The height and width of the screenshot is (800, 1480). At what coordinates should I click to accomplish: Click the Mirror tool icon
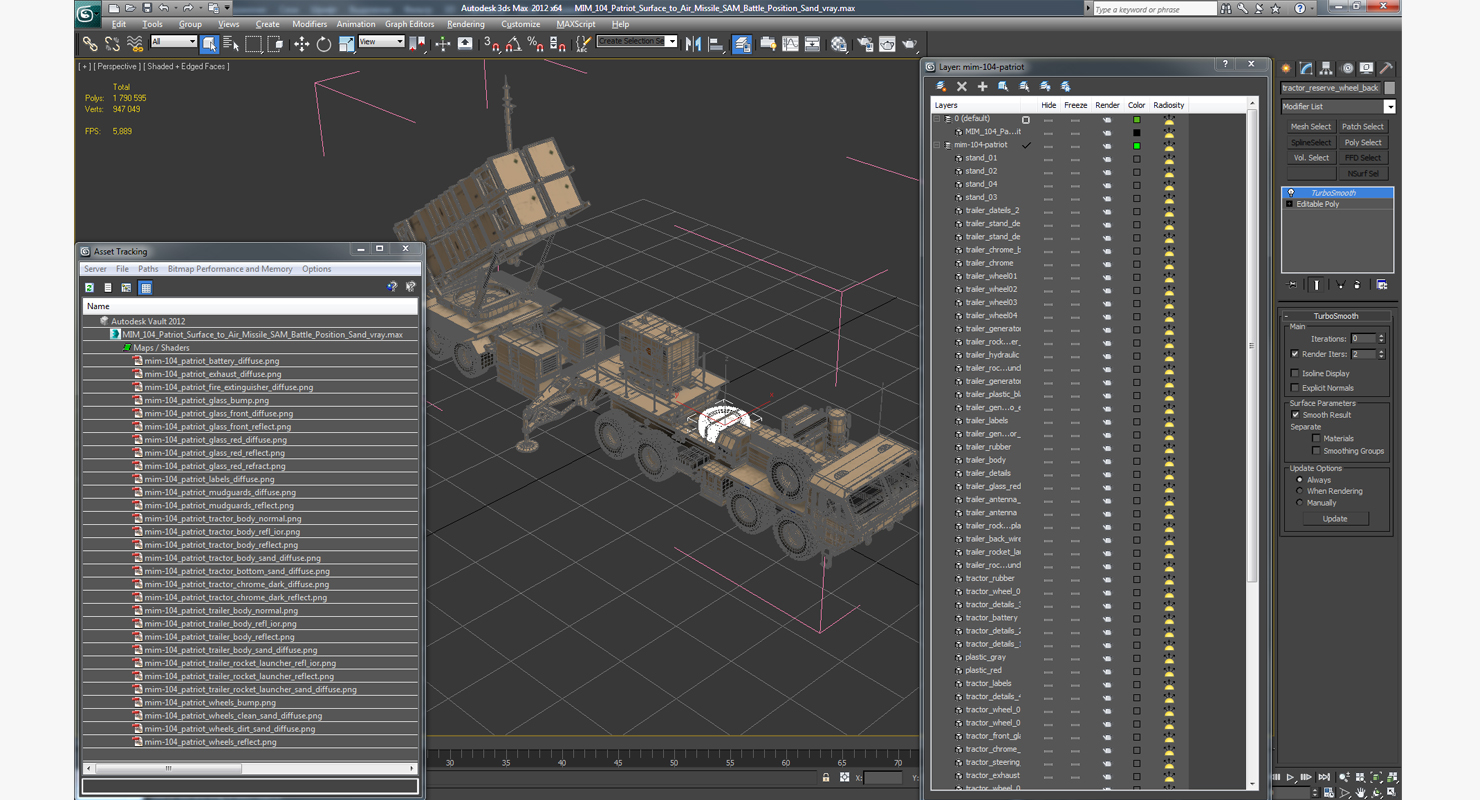click(693, 44)
